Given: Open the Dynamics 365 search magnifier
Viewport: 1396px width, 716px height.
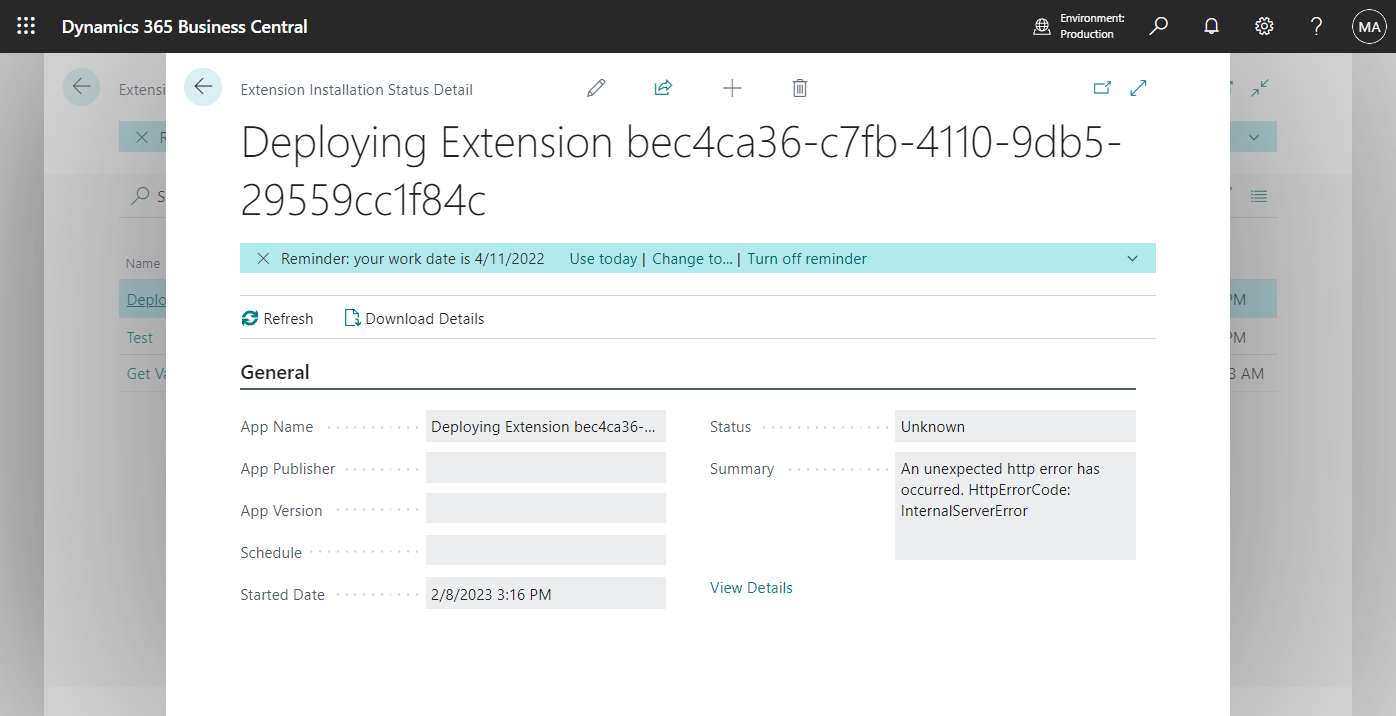Looking at the screenshot, I should pos(1158,26).
